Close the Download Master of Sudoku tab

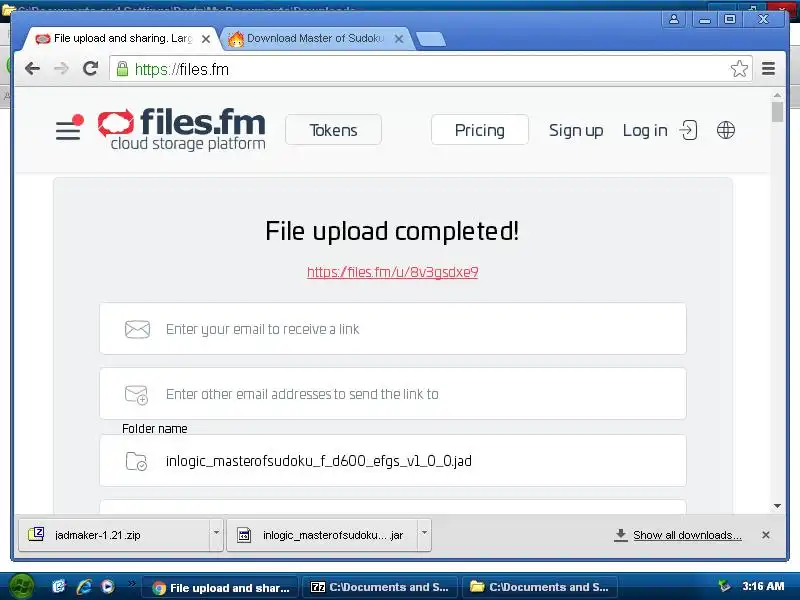tap(399, 39)
